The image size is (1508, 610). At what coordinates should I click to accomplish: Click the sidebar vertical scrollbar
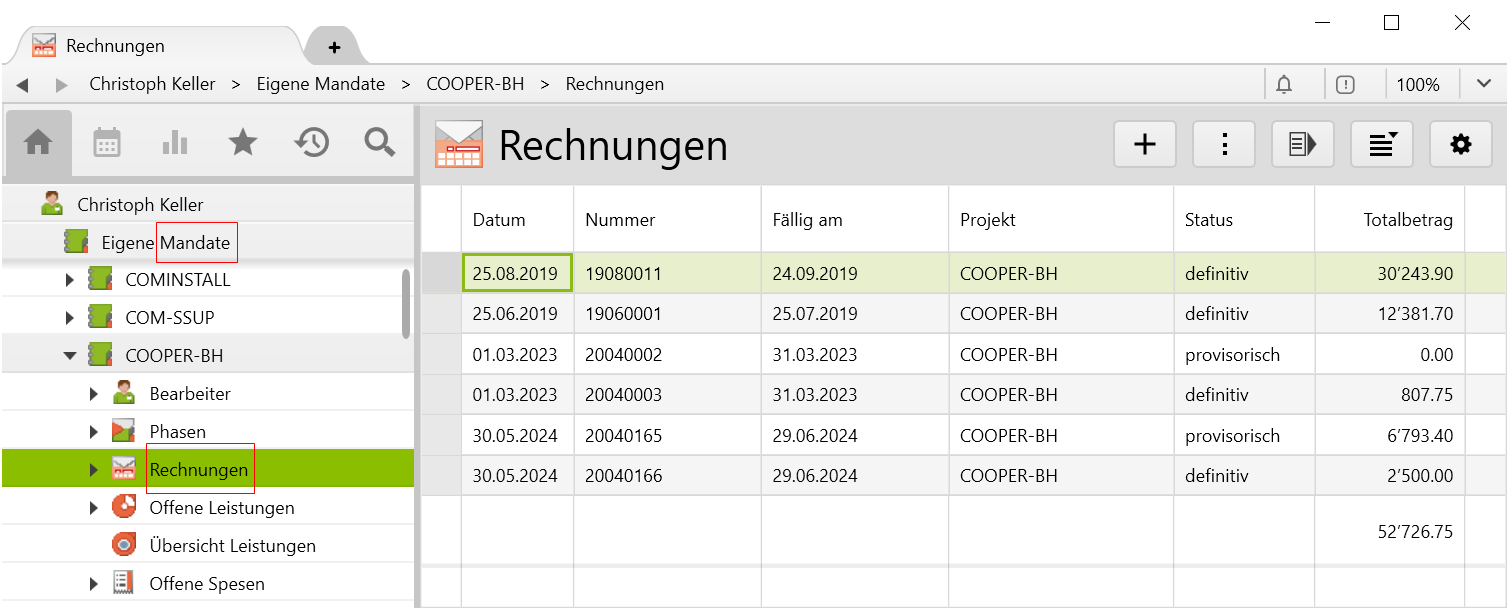(406, 304)
